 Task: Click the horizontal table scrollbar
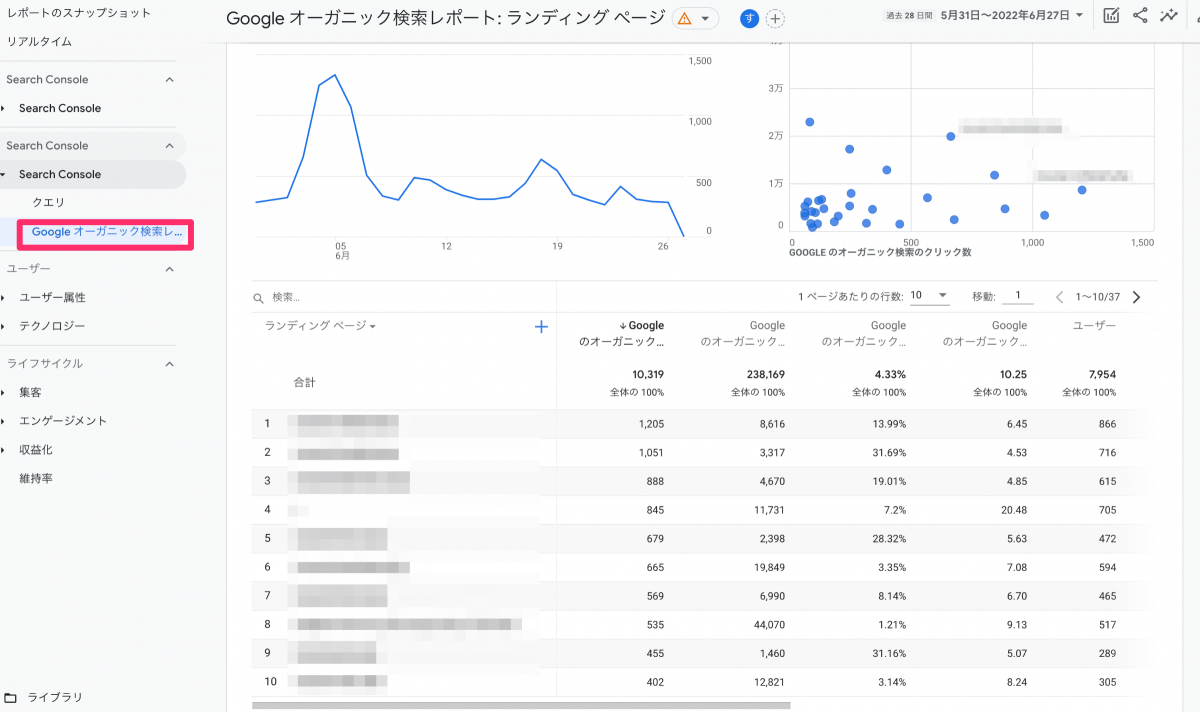[520, 705]
